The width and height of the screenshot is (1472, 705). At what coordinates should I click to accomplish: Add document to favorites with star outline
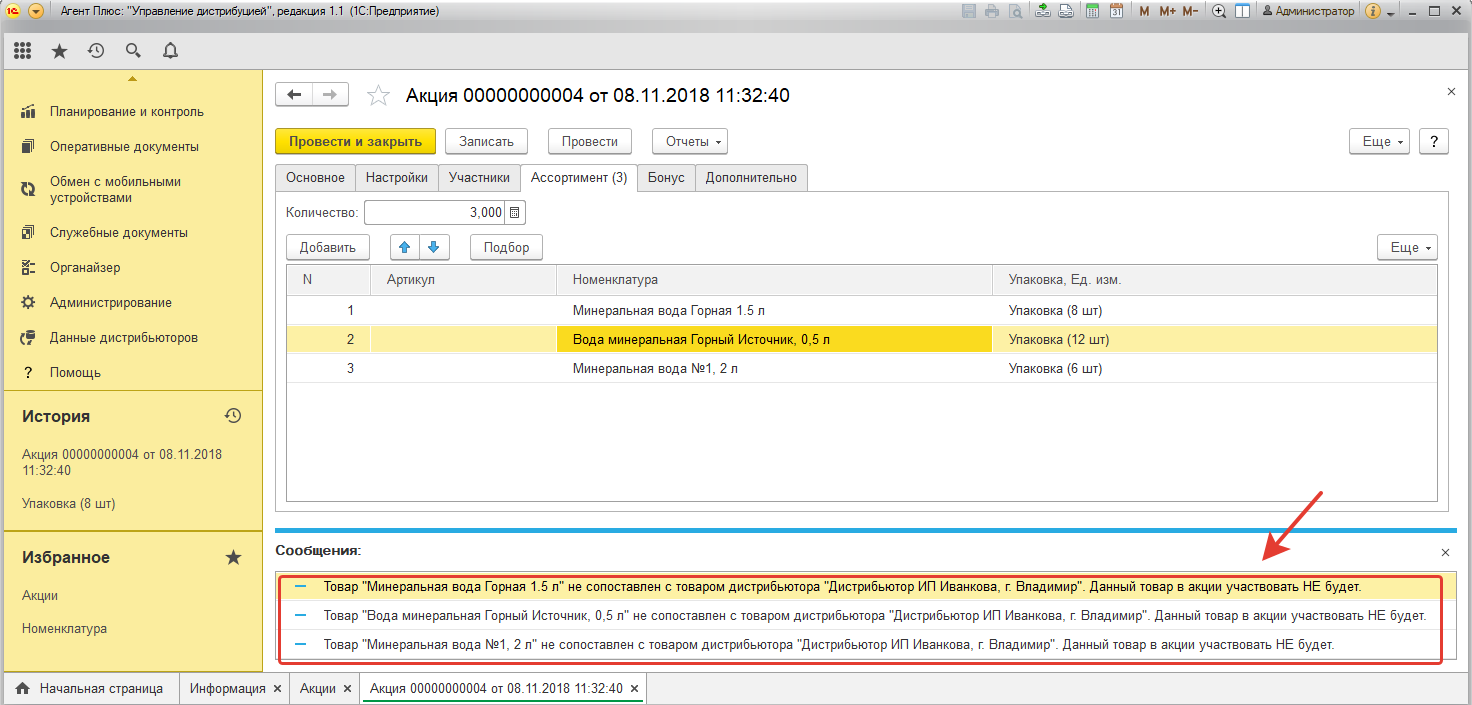pyautogui.click(x=378, y=95)
